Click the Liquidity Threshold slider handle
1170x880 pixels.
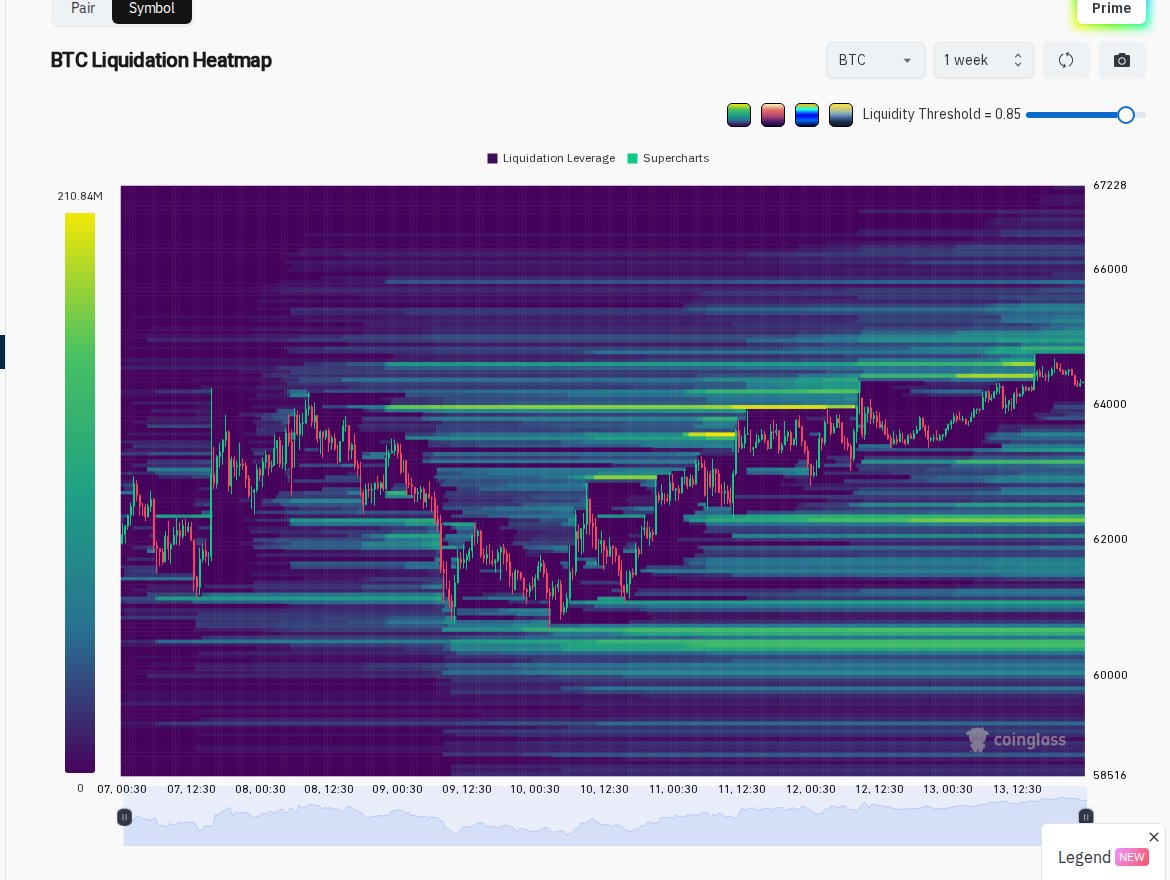[1126, 115]
